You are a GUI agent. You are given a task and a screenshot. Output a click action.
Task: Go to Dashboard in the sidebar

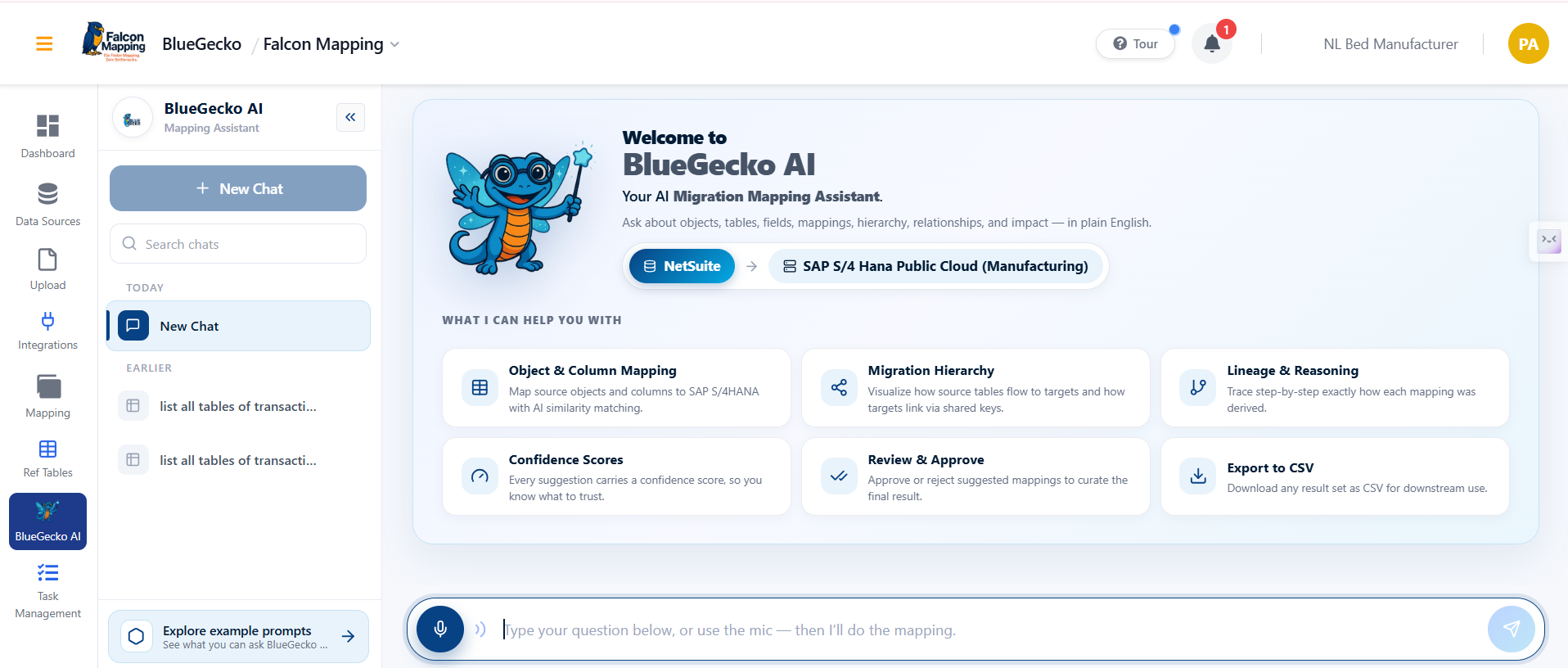(48, 136)
